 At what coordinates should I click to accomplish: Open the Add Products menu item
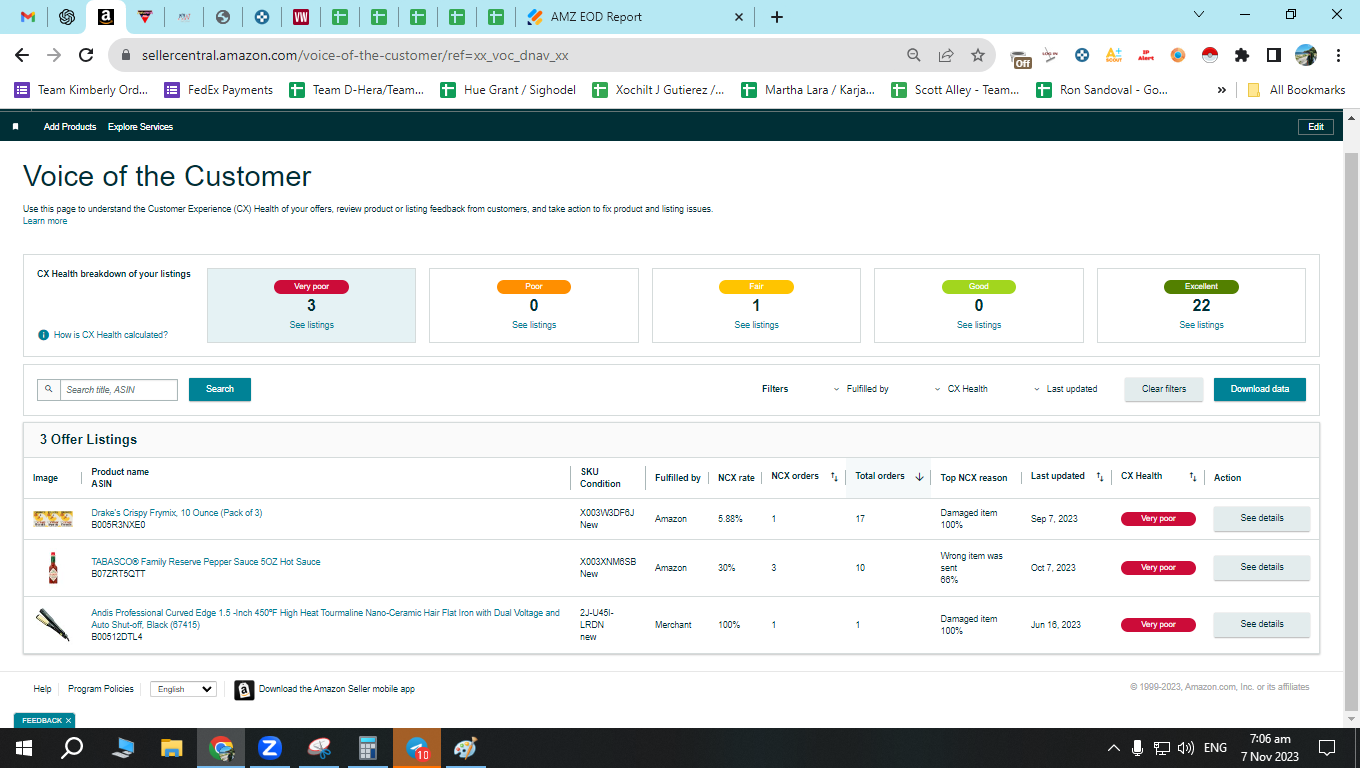click(70, 127)
